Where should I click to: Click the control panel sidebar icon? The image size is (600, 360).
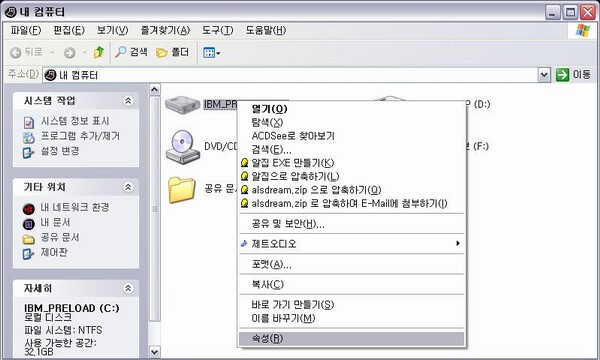pyautogui.click(x=29, y=254)
